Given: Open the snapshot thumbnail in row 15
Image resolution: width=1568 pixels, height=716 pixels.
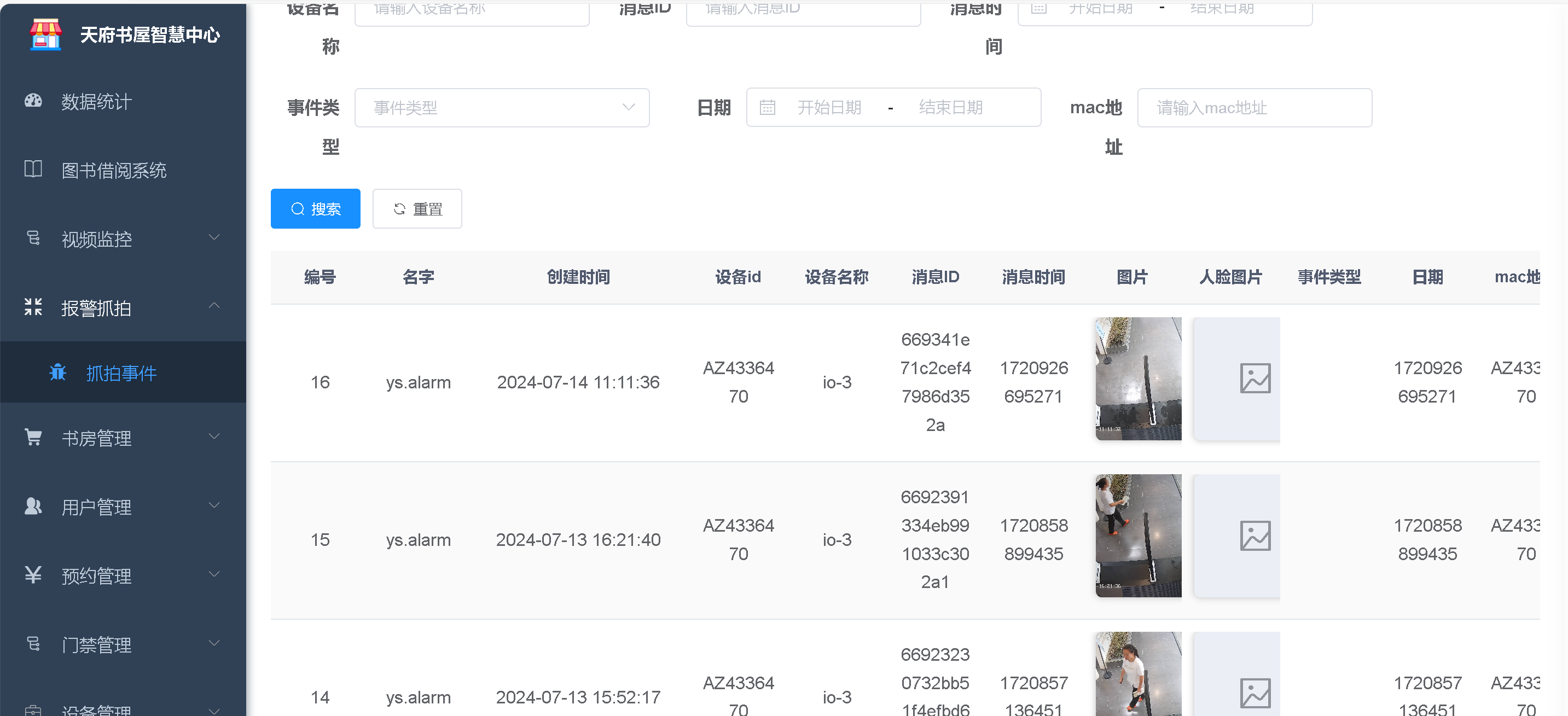Looking at the screenshot, I should (1139, 536).
